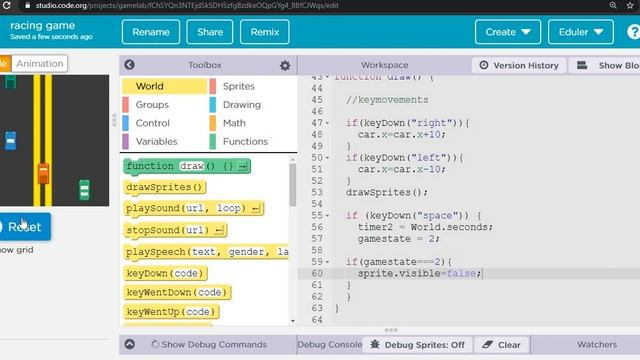The width and height of the screenshot is (640, 360).
Task: Select the World toolbox category
Action: (x=164, y=86)
